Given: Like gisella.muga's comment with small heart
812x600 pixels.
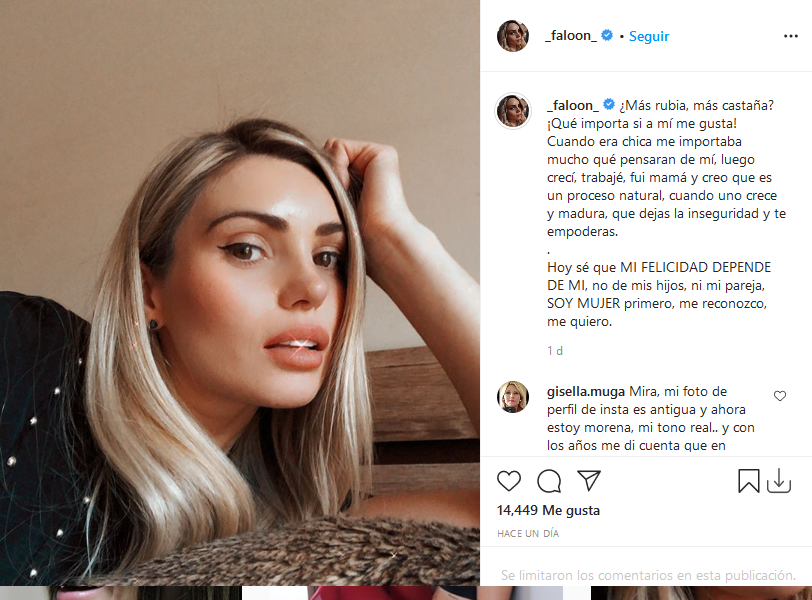Looking at the screenshot, I should [x=780, y=396].
